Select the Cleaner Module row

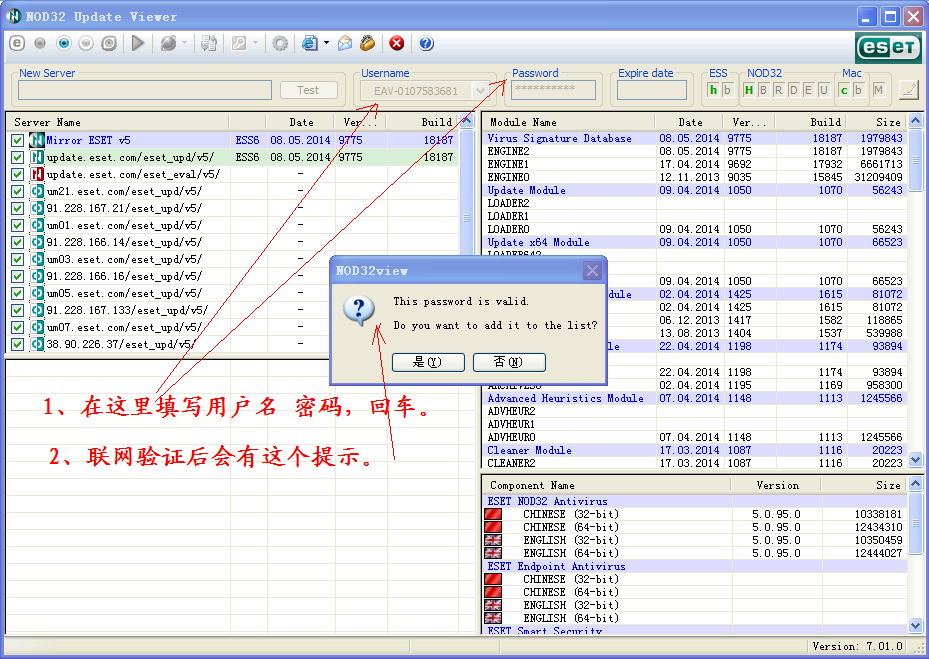[x=694, y=450]
